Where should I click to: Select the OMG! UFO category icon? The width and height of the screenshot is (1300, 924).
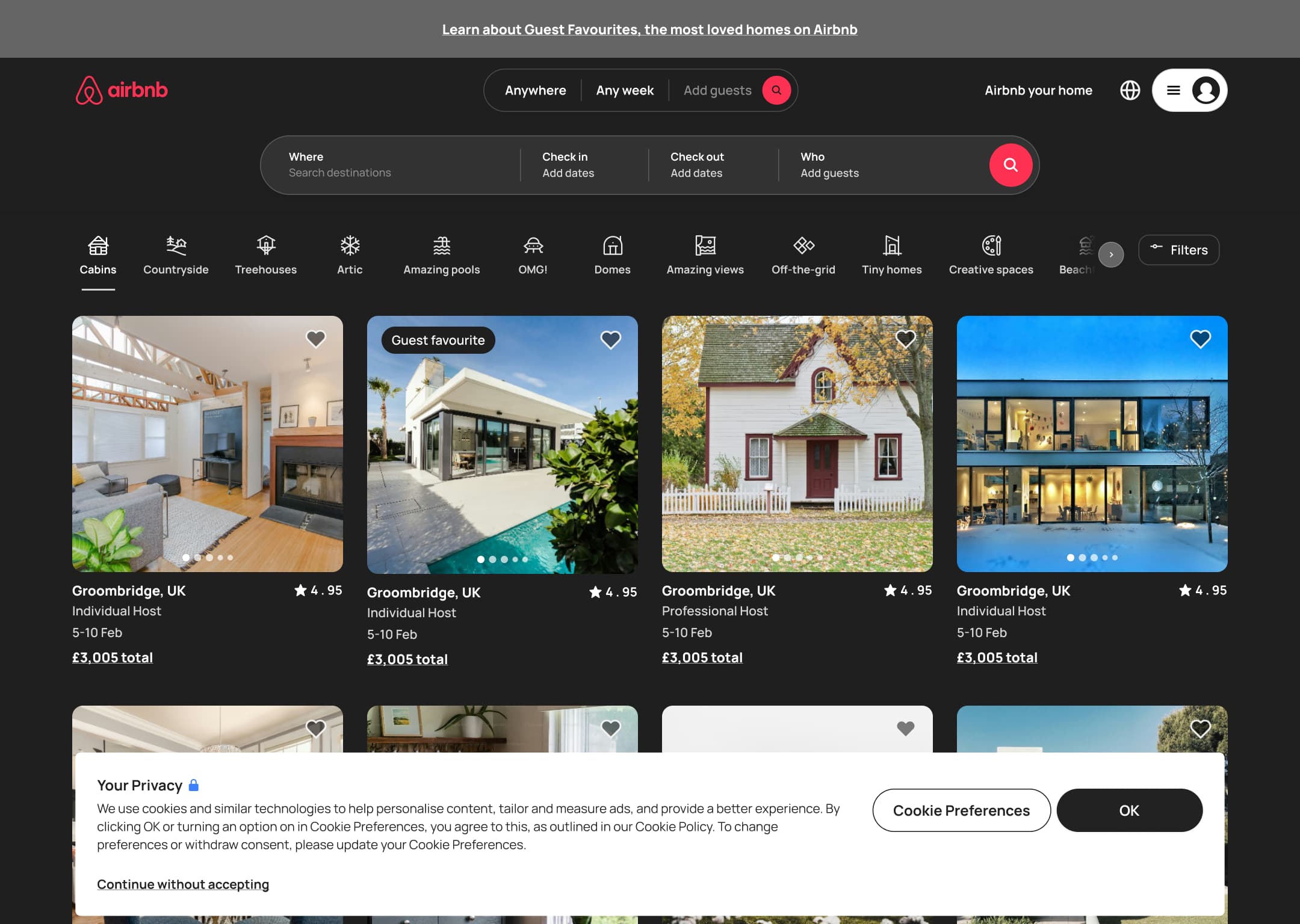533,245
